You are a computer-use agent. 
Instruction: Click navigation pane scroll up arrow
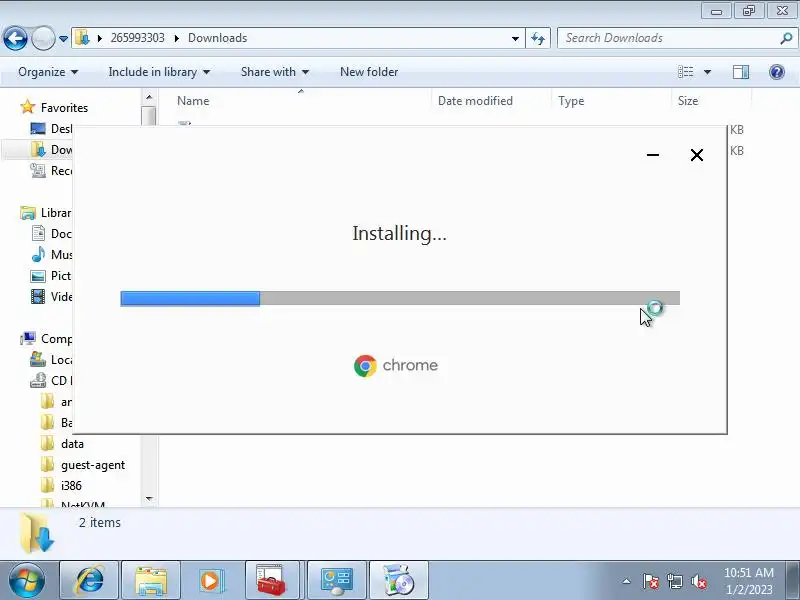tap(149, 97)
